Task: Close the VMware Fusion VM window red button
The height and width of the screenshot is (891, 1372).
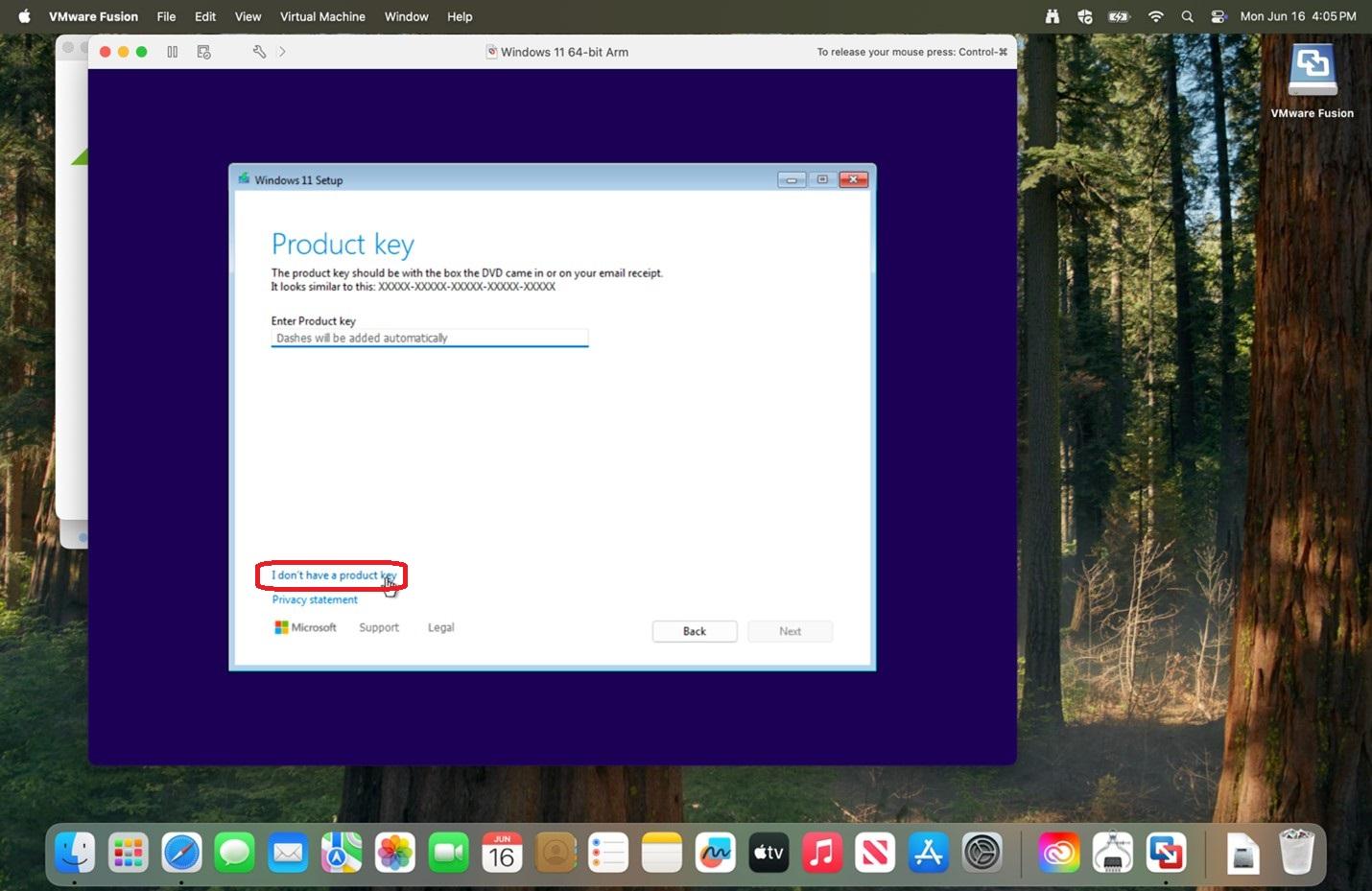Action: click(106, 52)
